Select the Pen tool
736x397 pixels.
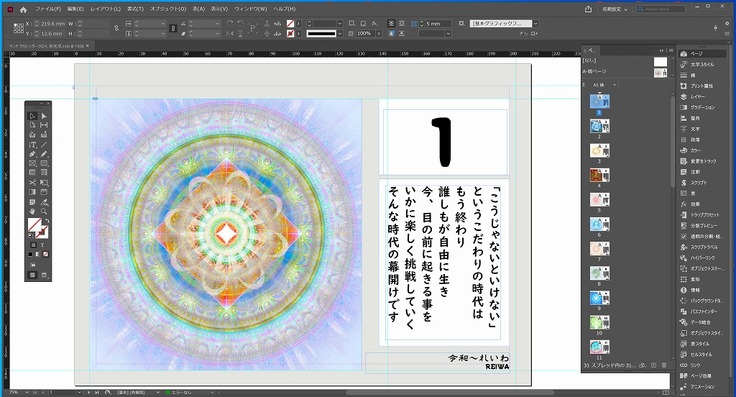point(33,153)
